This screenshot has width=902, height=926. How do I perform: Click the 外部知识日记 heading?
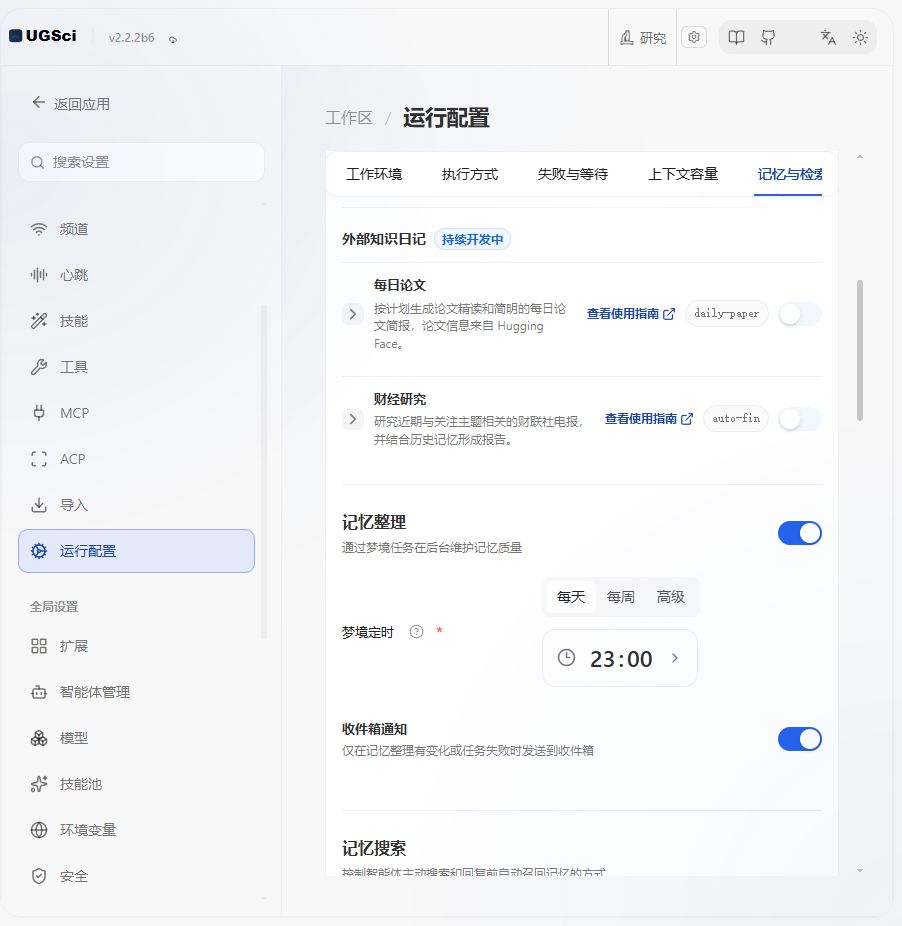[384, 239]
